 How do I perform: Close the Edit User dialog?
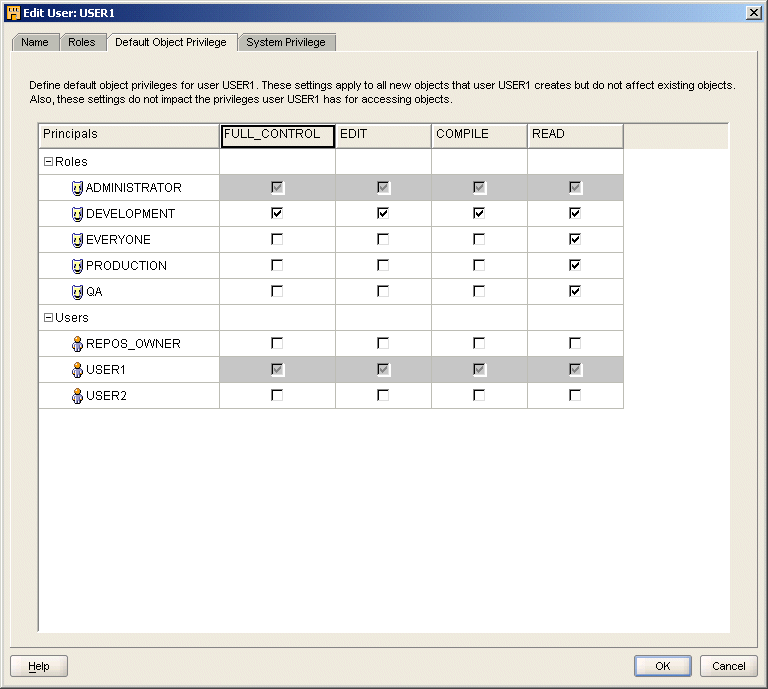(753, 13)
